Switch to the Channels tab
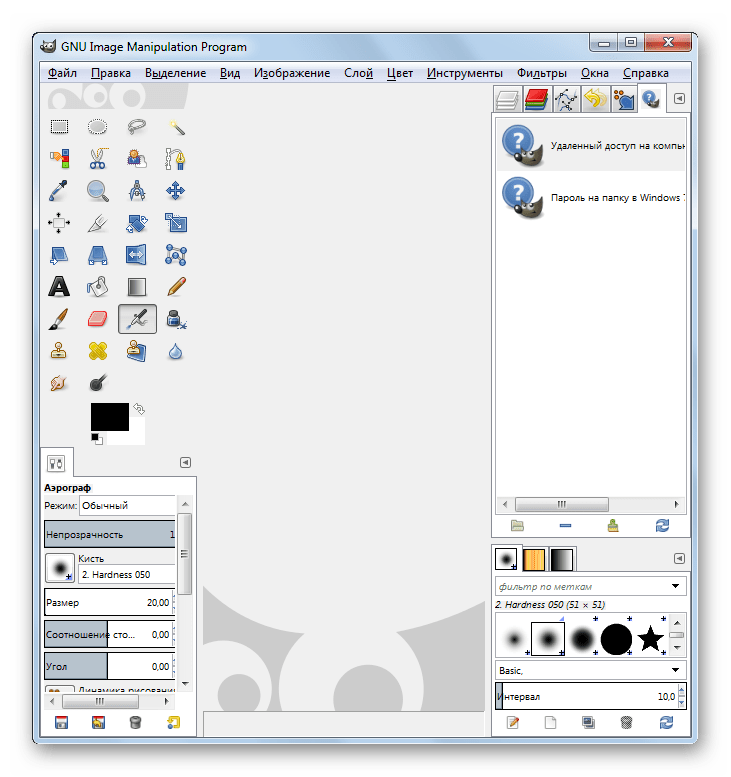The height and width of the screenshot is (777, 731). click(536, 100)
